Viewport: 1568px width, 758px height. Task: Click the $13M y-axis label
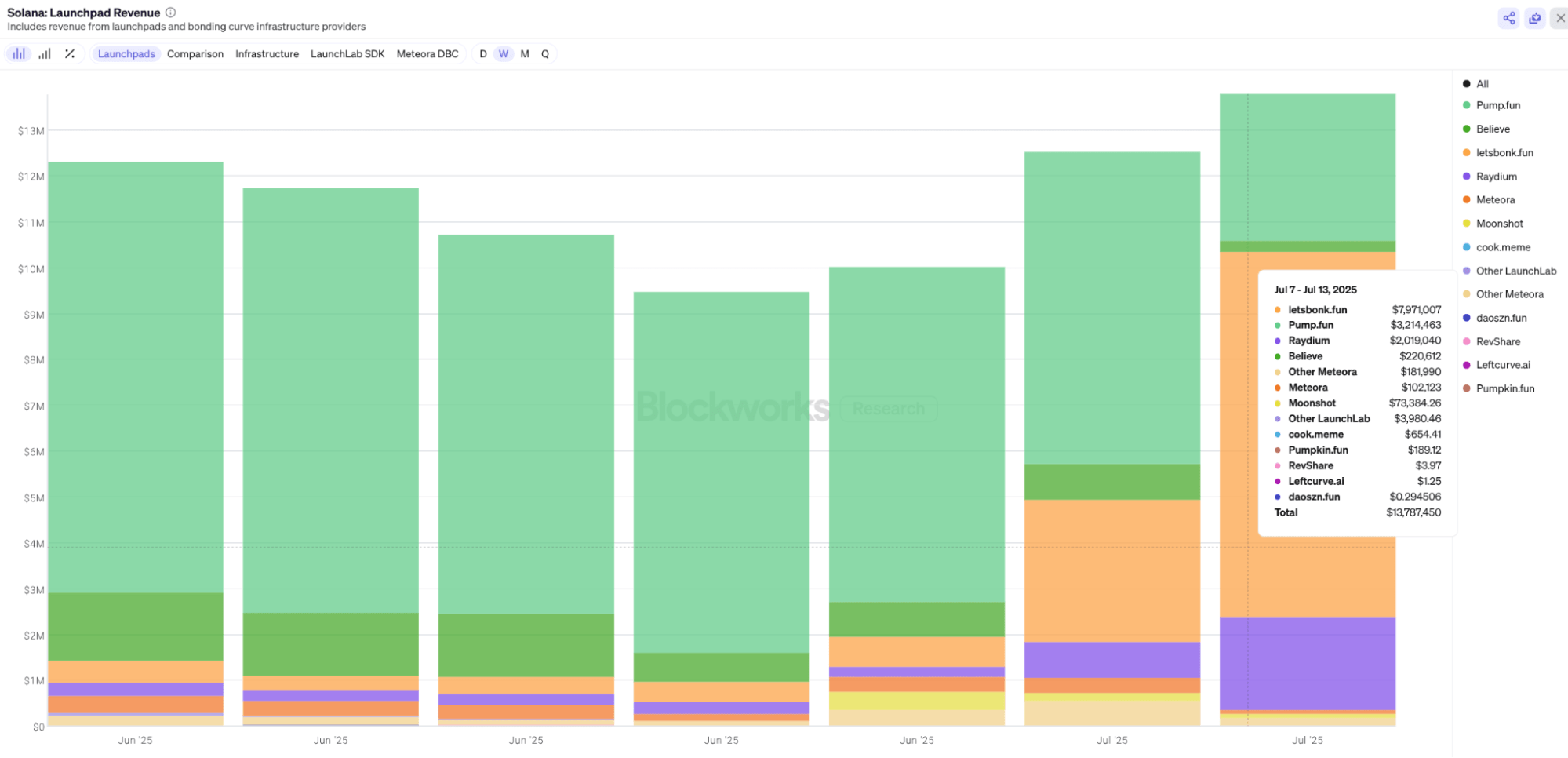[31, 131]
